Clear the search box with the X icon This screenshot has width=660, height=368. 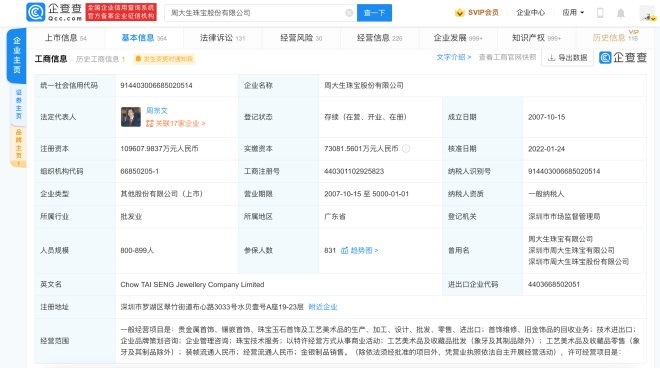tap(349, 13)
